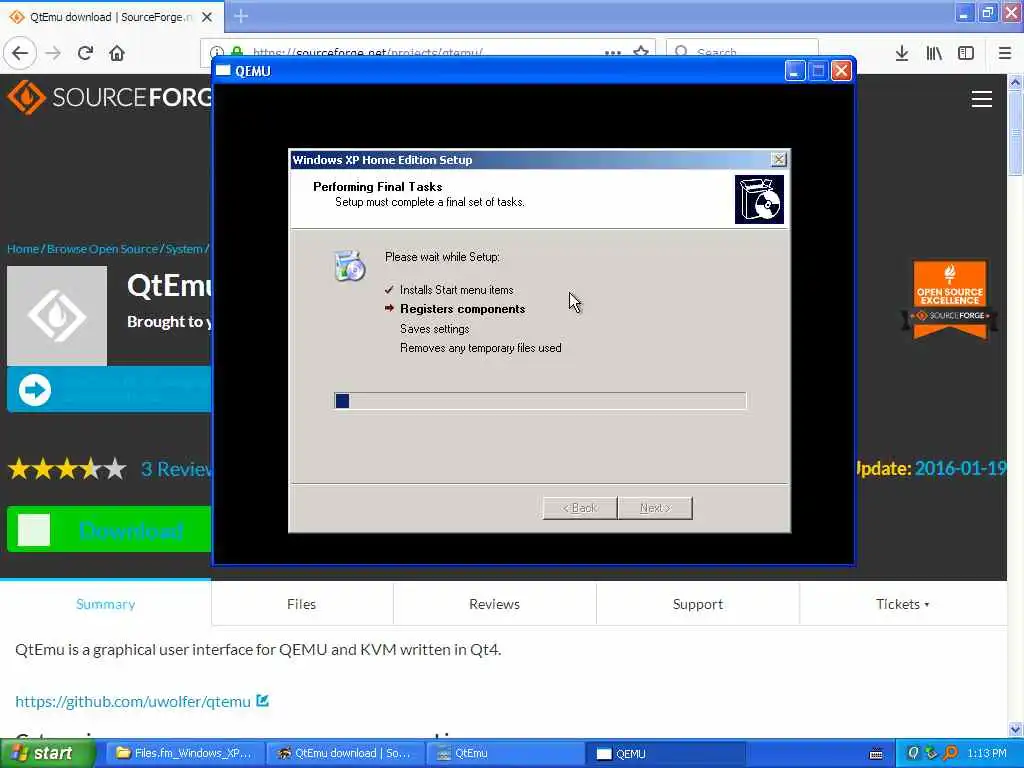Open the Support tab
Image resolution: width=1024 pixels, height=768 pixels.
pyautogui.click(x=697, y=604)
